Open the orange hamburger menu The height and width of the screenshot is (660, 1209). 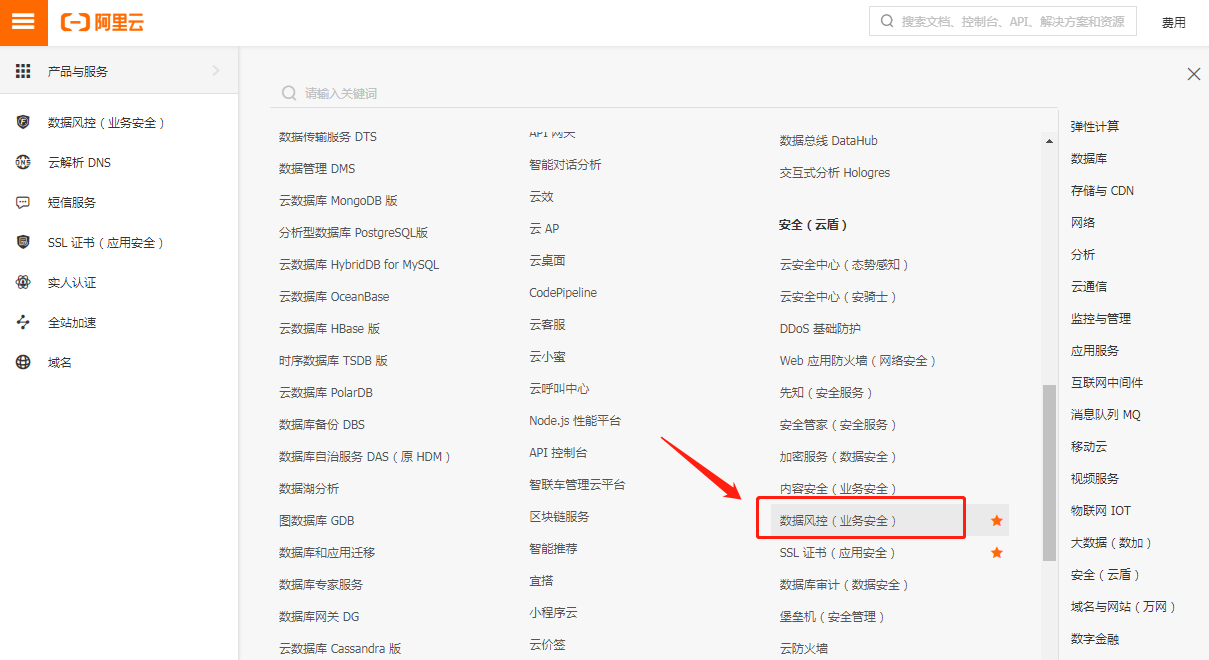point(23,22)
